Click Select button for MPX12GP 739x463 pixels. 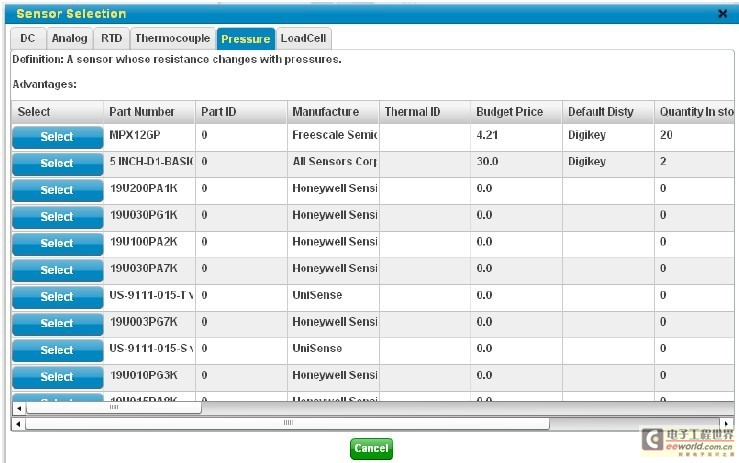point(57,137)
